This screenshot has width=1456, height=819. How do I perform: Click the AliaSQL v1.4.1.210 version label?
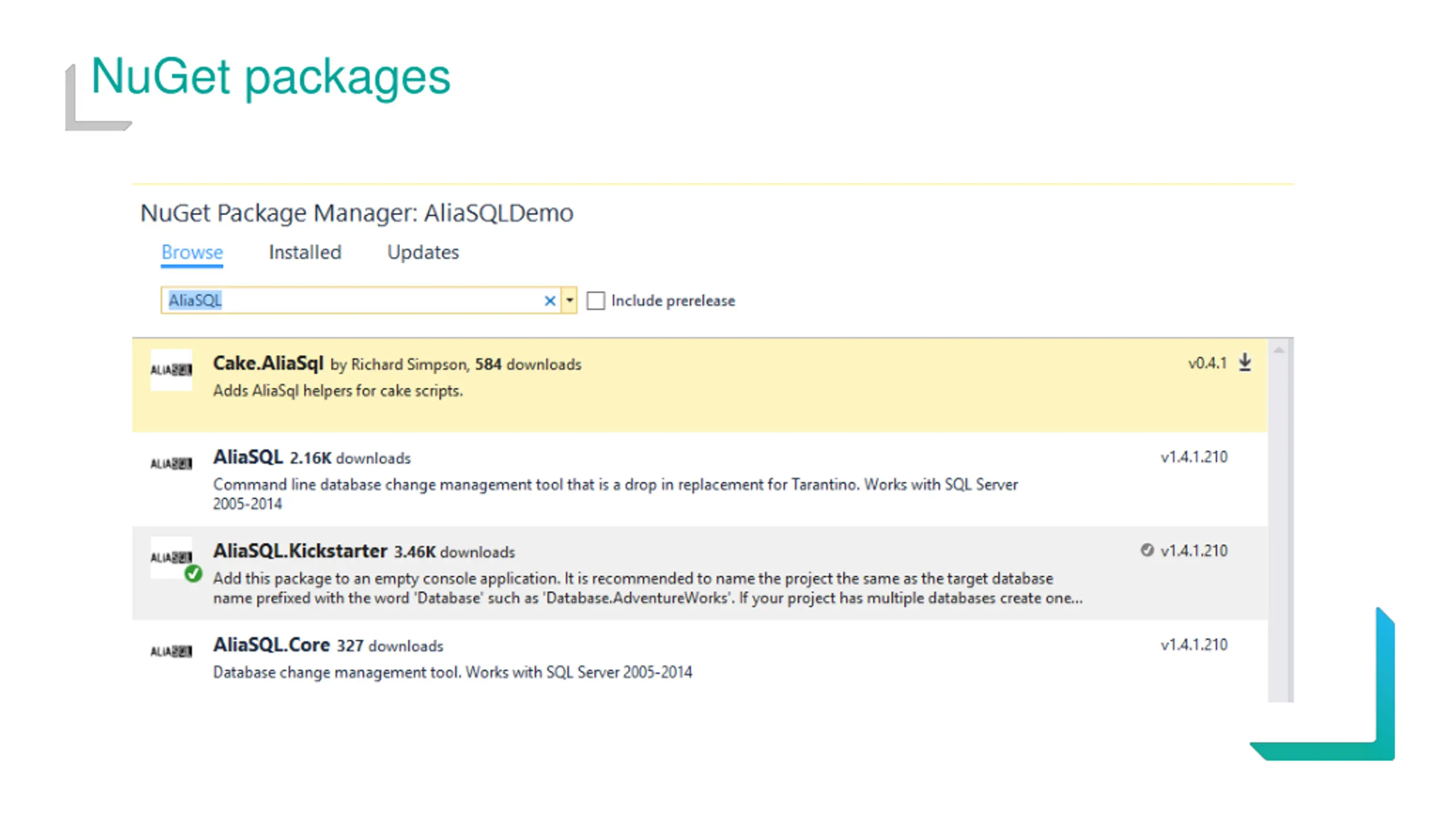(1193, 457)
